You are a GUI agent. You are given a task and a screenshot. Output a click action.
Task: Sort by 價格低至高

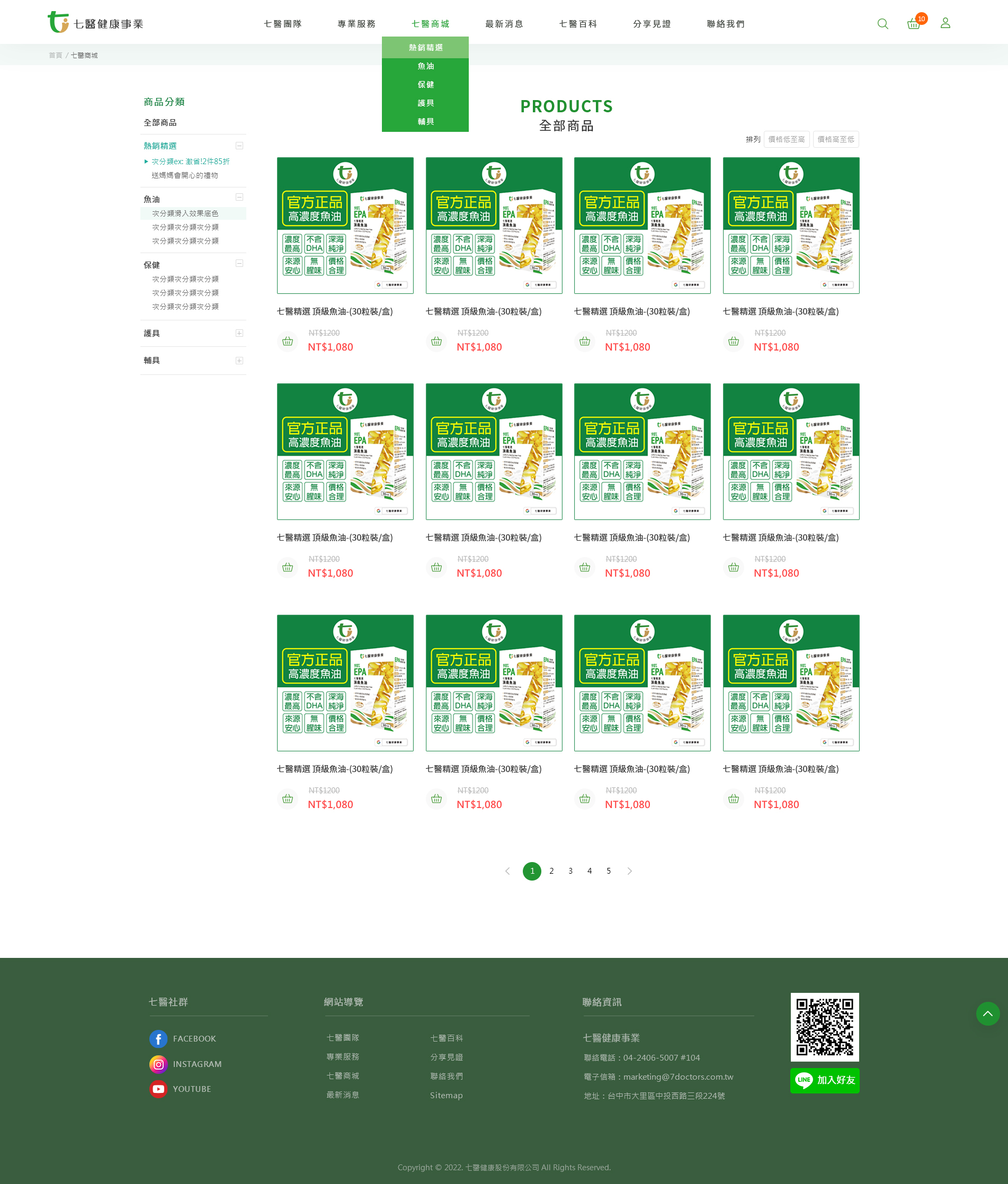tap(786, 139)
